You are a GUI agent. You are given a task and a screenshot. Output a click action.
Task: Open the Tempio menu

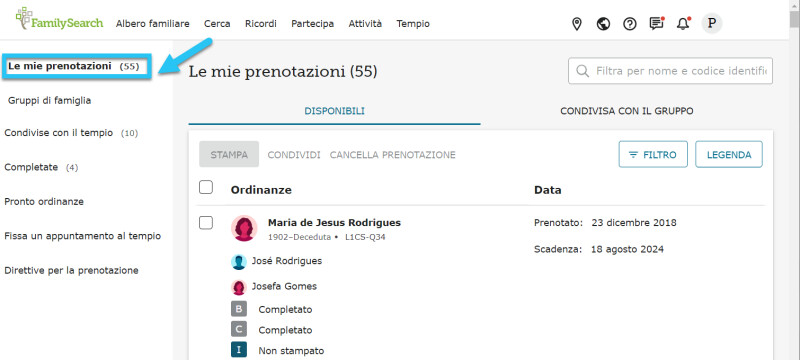413,23
